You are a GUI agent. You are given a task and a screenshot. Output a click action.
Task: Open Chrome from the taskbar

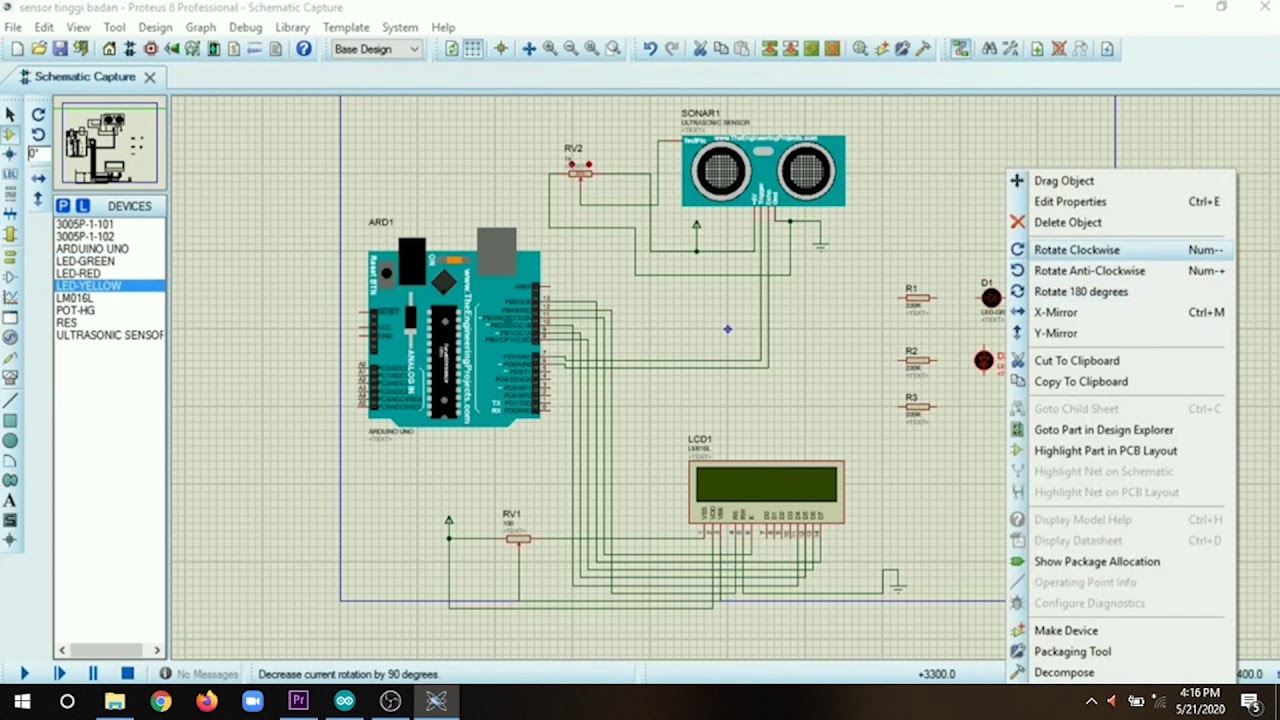click(160, 702)
